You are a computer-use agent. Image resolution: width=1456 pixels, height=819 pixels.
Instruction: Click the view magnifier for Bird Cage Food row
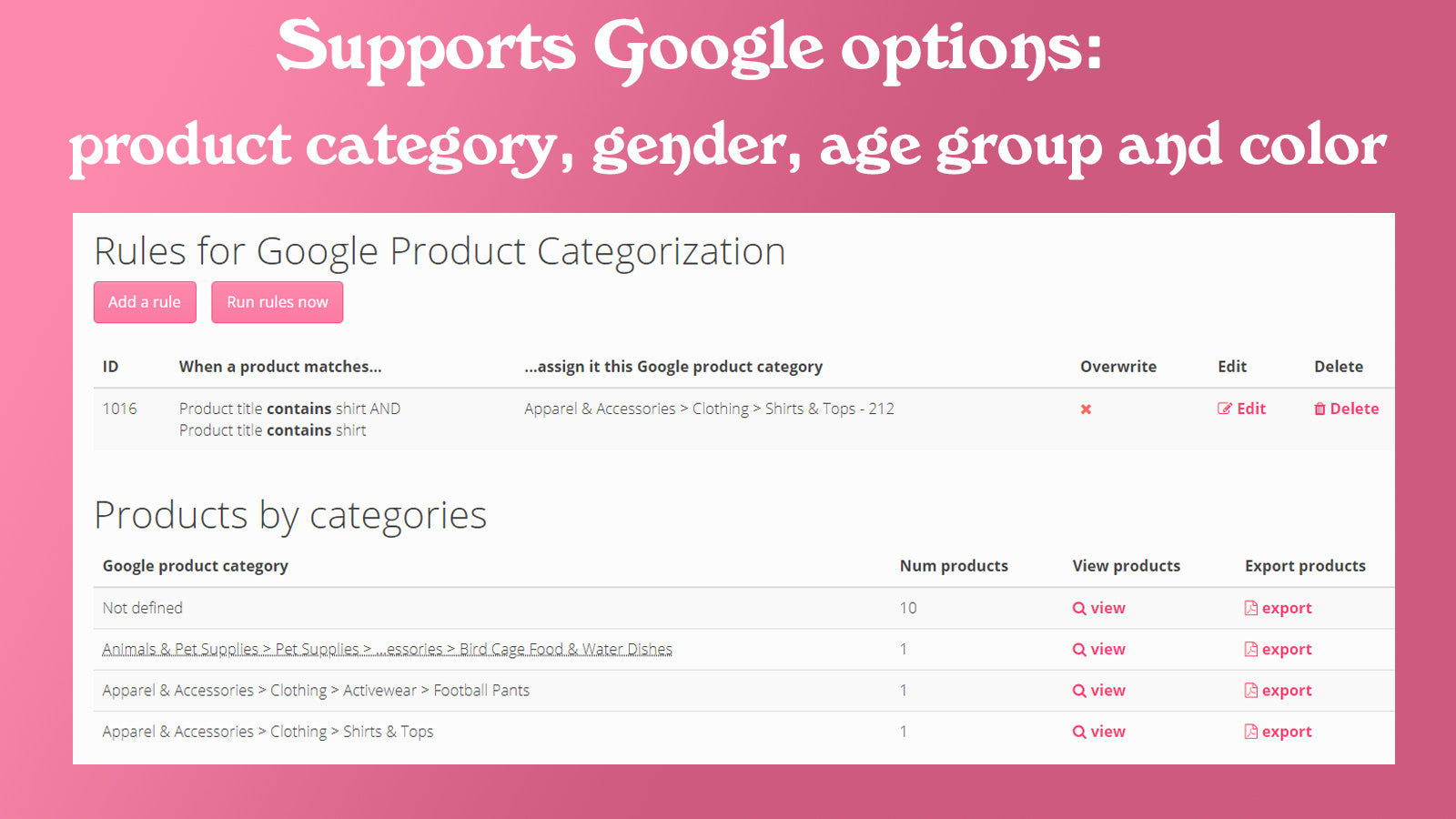(1078, 649)
